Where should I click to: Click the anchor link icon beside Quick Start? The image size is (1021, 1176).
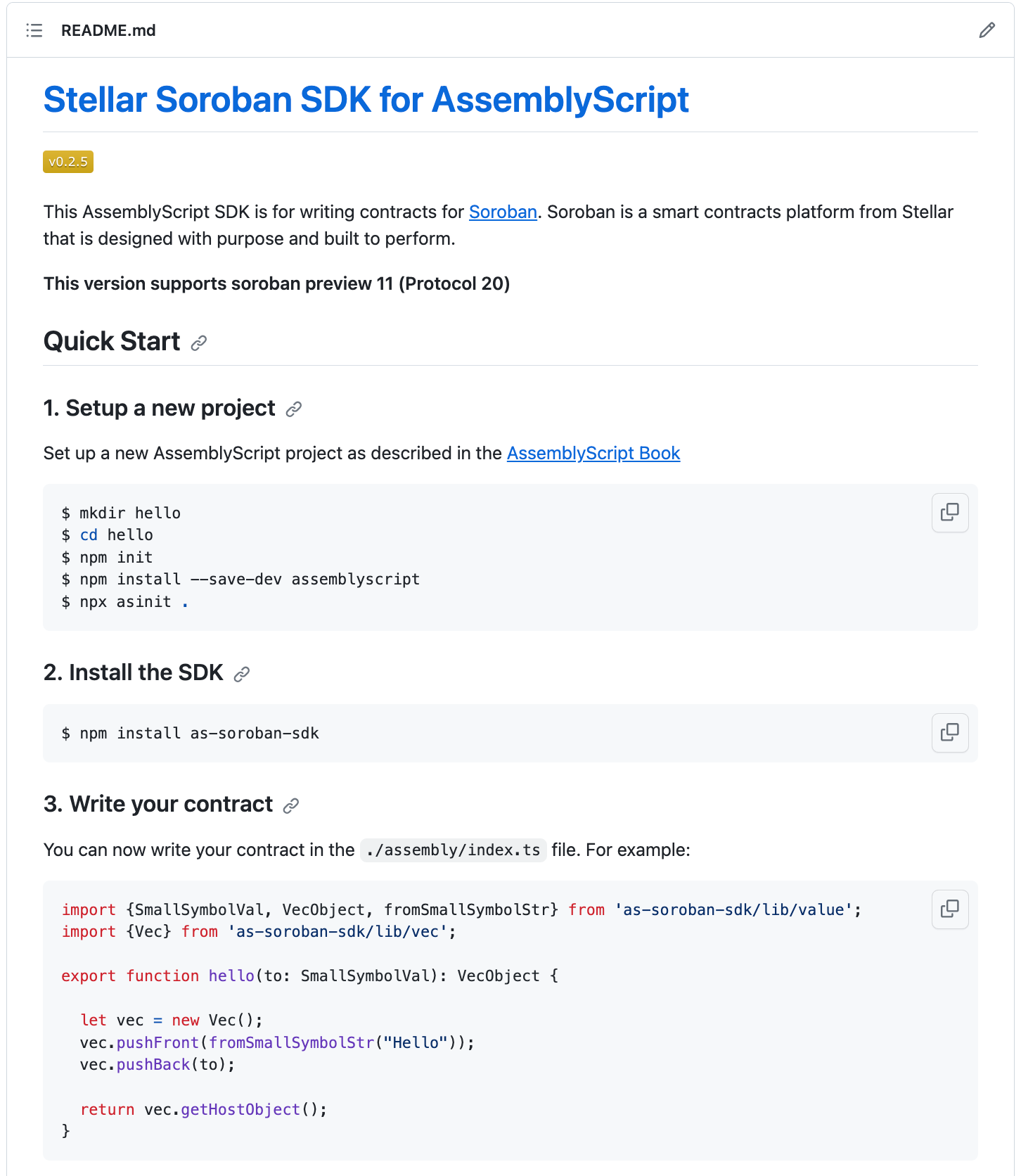(199, 343)
